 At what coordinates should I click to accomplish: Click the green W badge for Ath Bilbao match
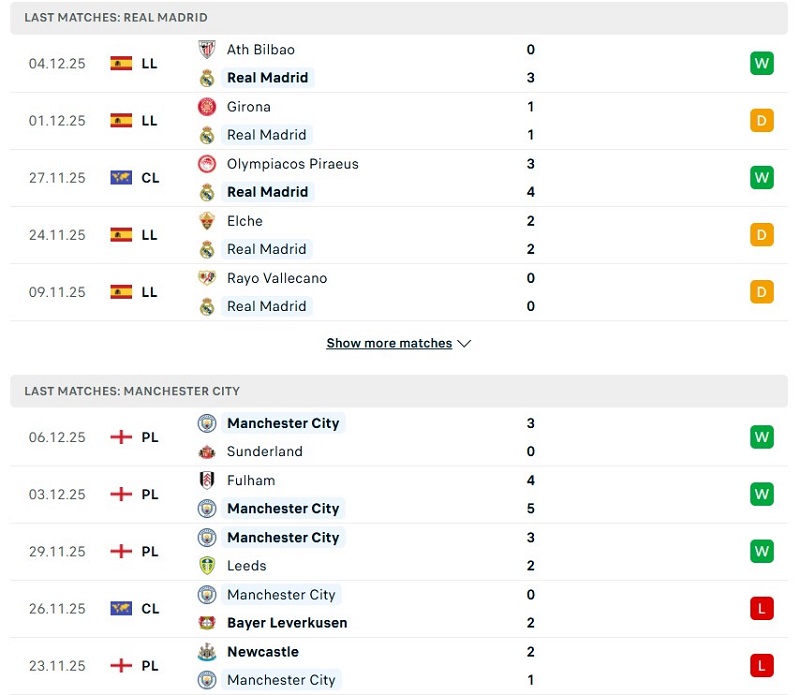[762, 64]
